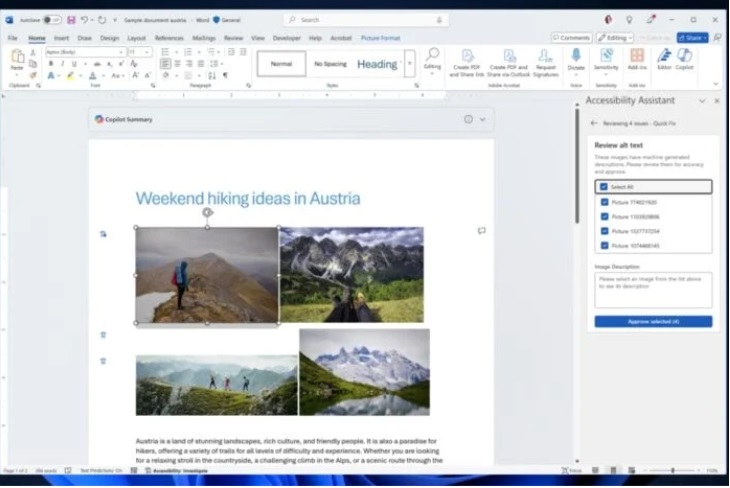This screenshot has height=488, width=730.
Task: Open the bullets list dropdown arrow
Action: pyautogui.click(x=174, y=52)
